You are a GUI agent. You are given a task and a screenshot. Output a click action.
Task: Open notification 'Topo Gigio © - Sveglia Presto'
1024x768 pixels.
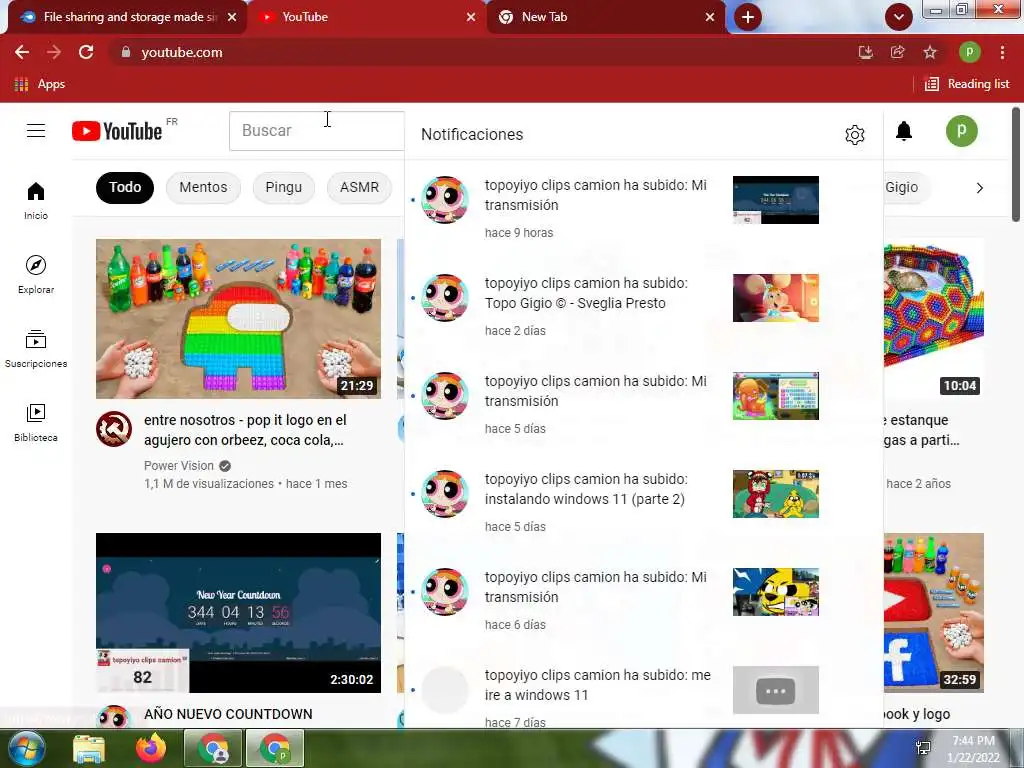tap(644, 306)
